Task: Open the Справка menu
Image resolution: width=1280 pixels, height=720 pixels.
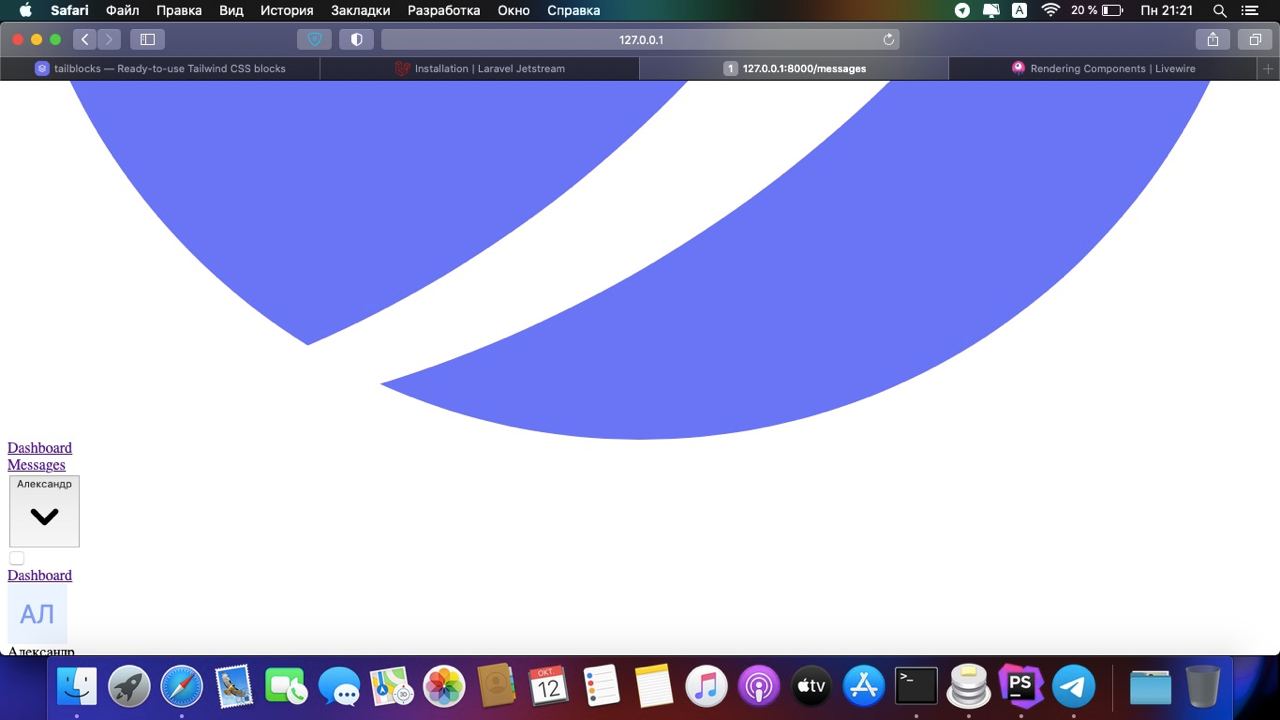Action: [x=574, y=10]
